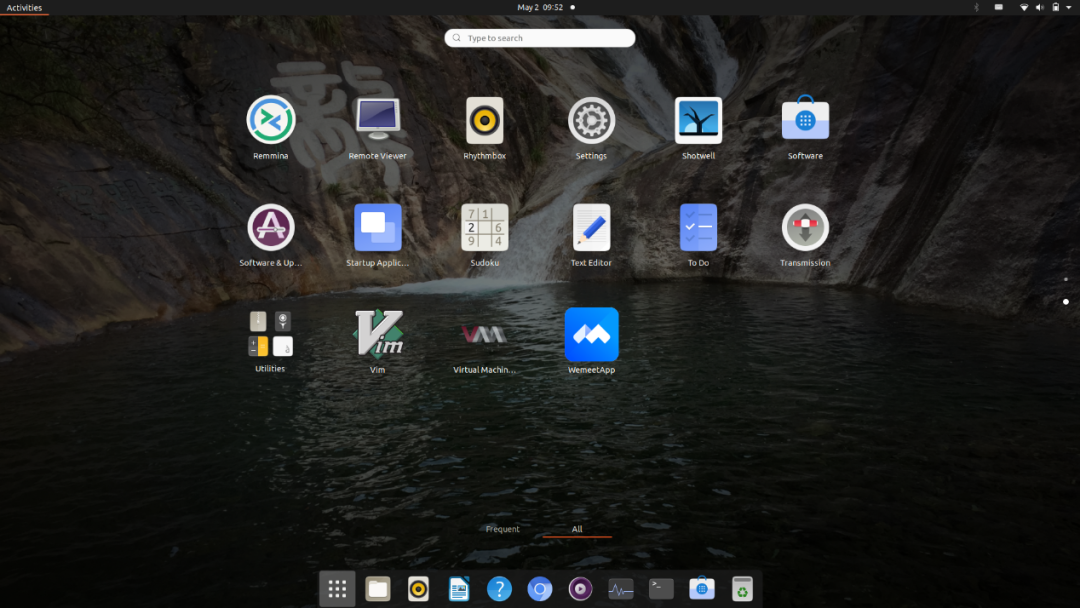
Task: Open Rhythmbox from the dock
Action: click(418, 589)
